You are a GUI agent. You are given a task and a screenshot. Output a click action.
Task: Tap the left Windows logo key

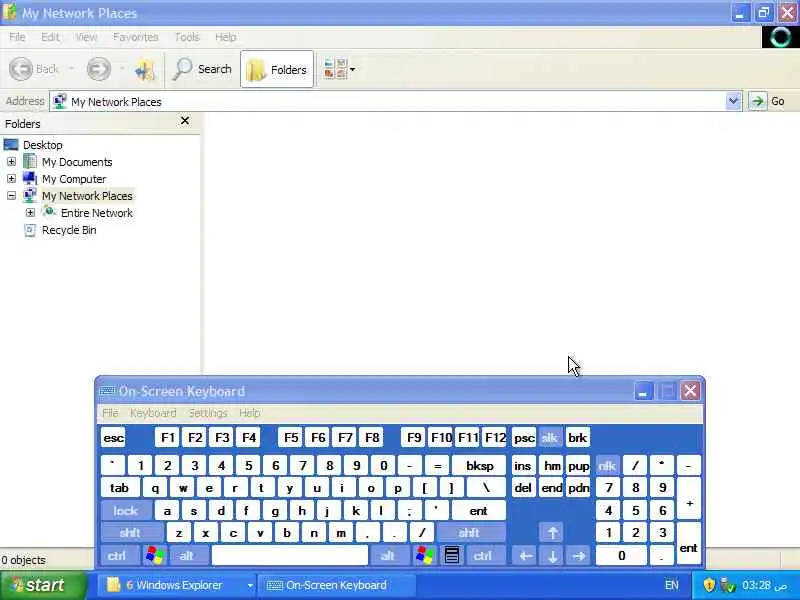[155, 556]
